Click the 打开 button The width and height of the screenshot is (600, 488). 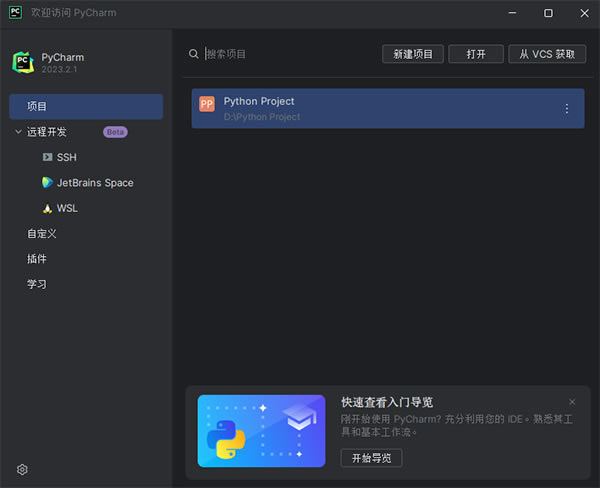(x=476, y=54)
